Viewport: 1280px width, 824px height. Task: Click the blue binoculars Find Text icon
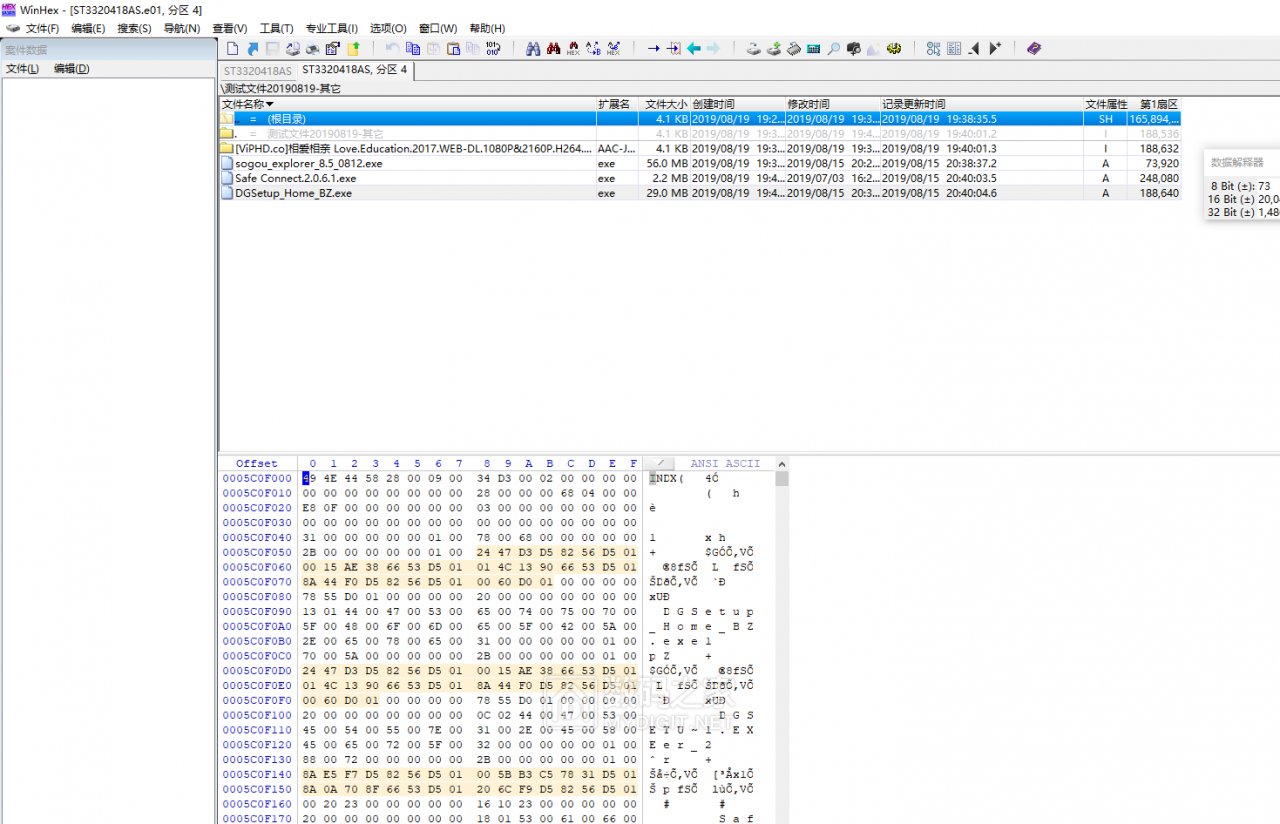[534, 48]
